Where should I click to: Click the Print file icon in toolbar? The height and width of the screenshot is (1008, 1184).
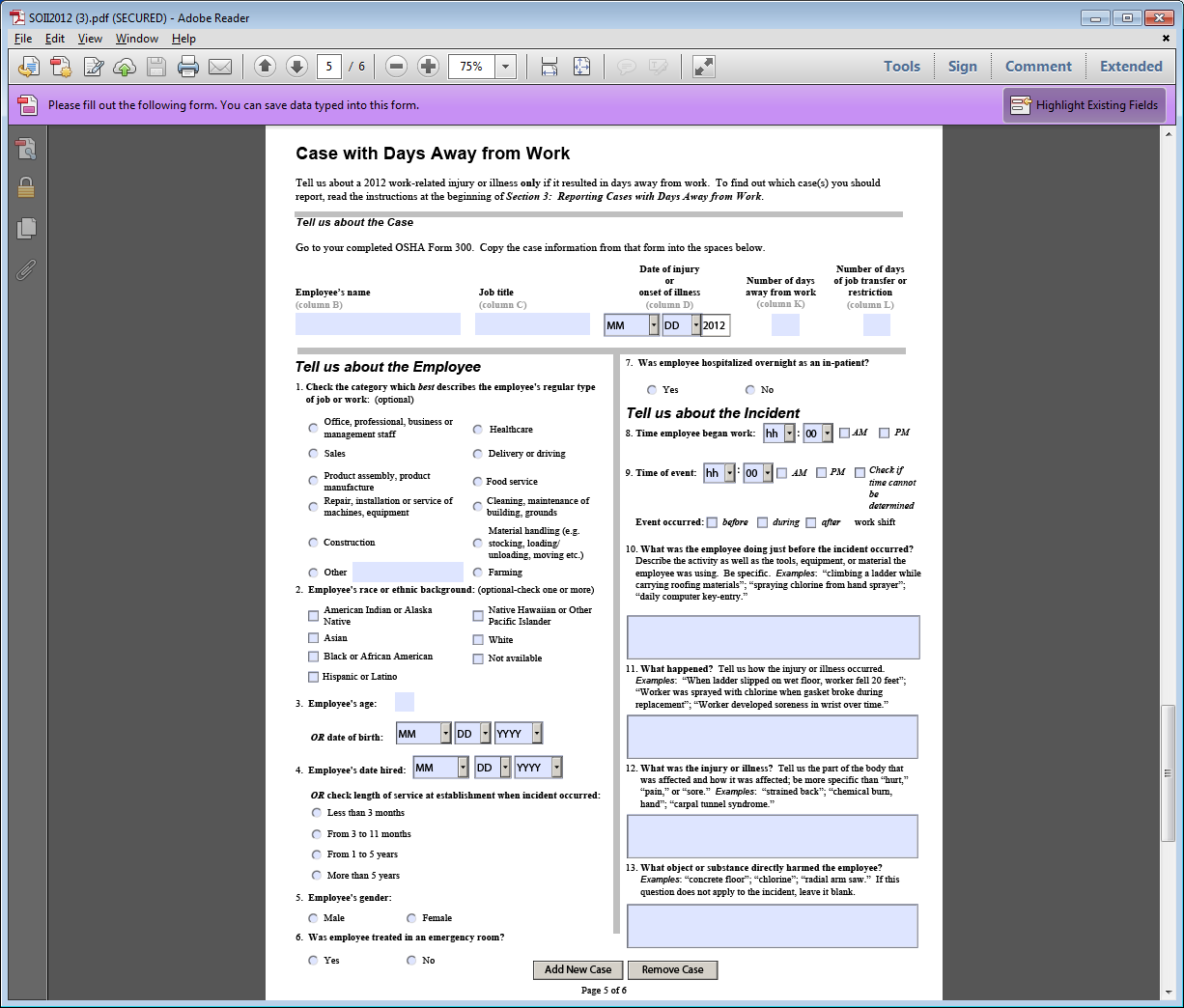click(188, 67)
